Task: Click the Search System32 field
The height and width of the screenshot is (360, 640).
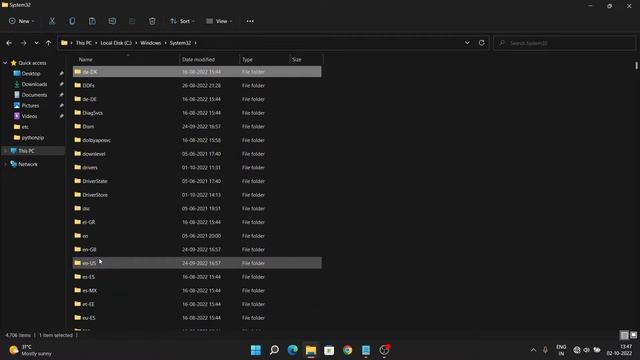Action: coord(564,43)
